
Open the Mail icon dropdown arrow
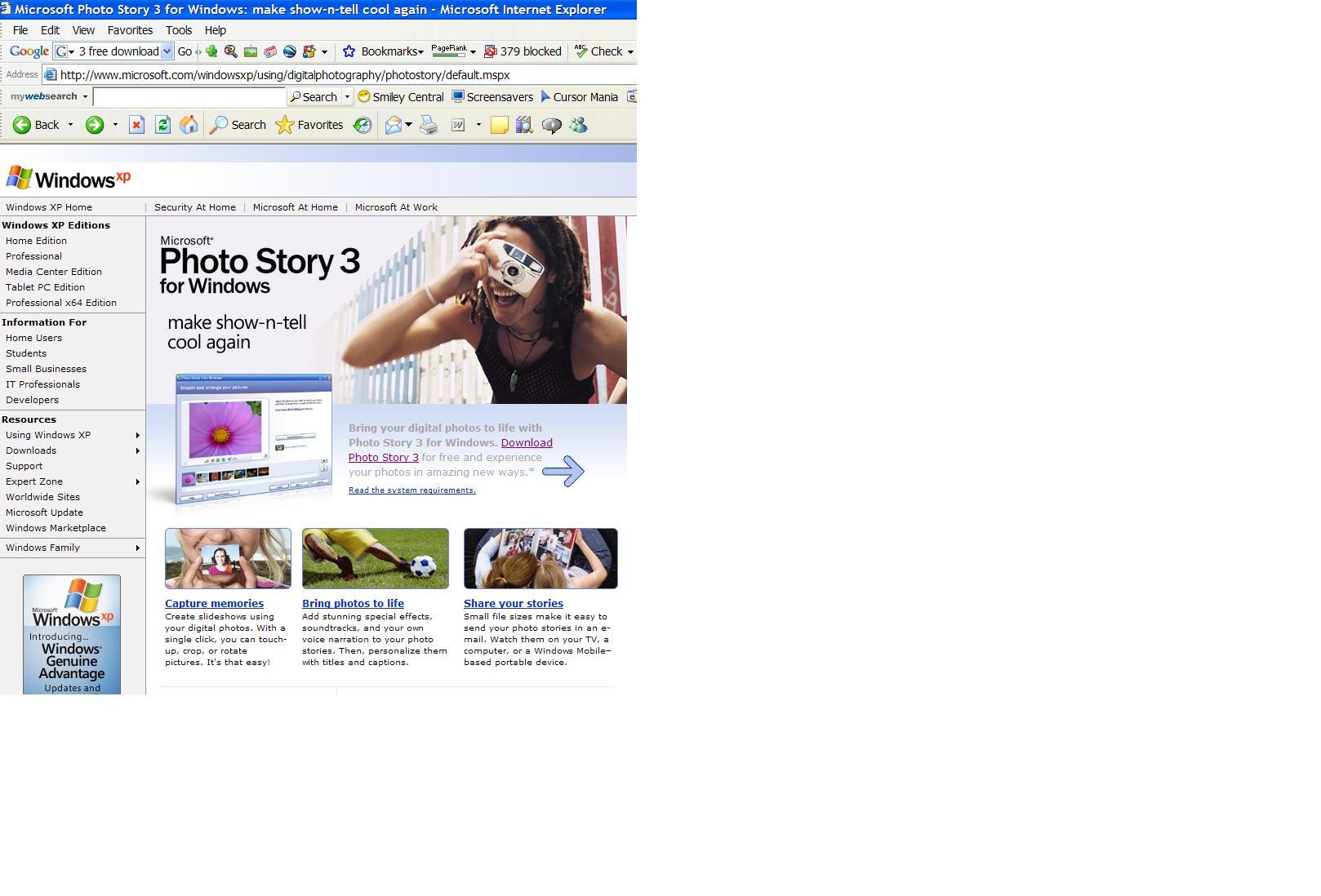pos(408,125)
